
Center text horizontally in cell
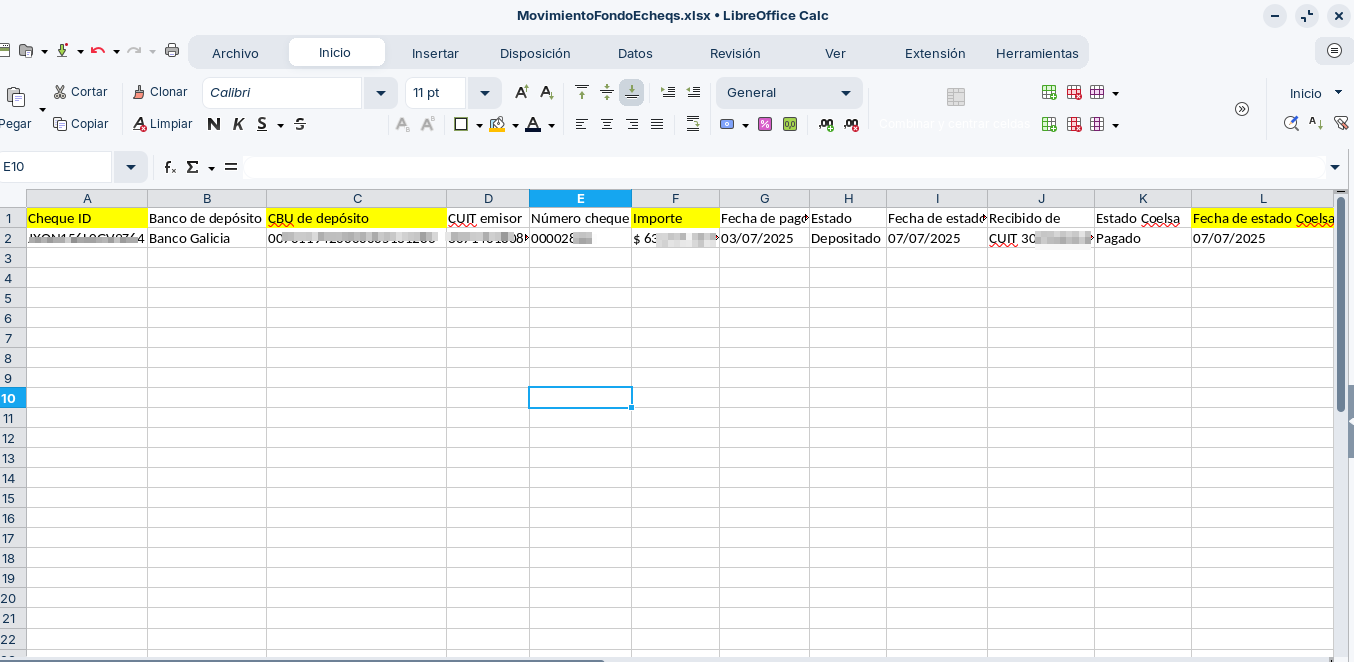pyautogui.click(x=607, y=124)
